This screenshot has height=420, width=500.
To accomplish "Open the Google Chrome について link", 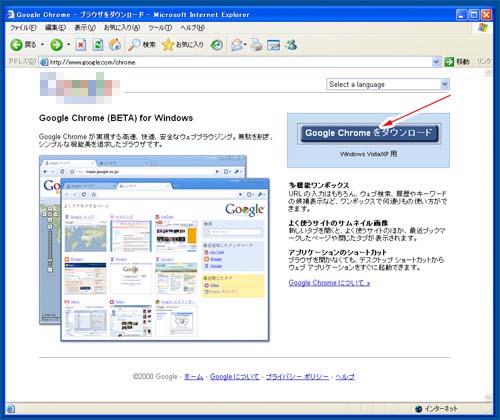I will point(329,283).
